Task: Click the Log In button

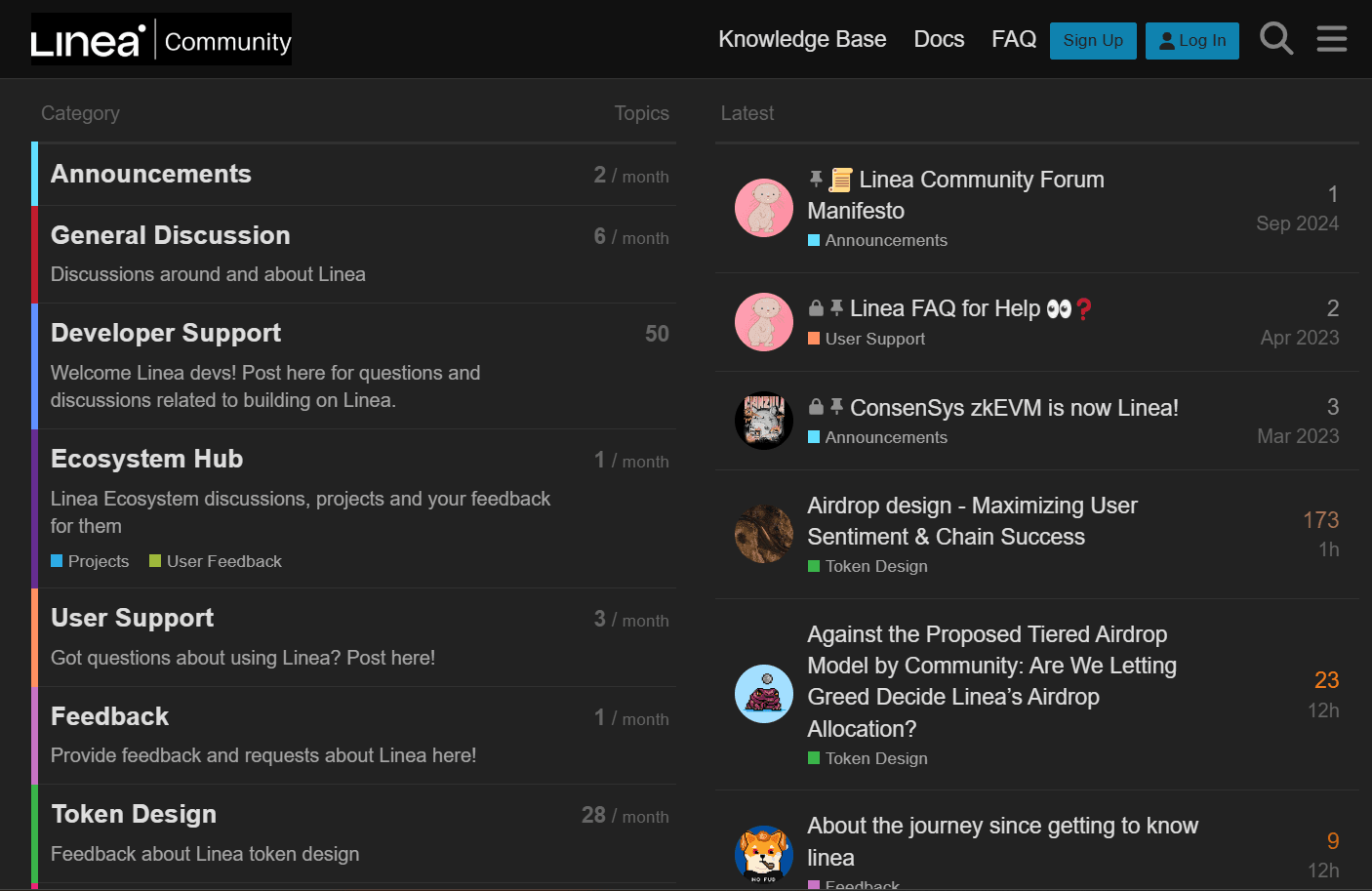Action: pyautogui.click(x=1191, y=41)
